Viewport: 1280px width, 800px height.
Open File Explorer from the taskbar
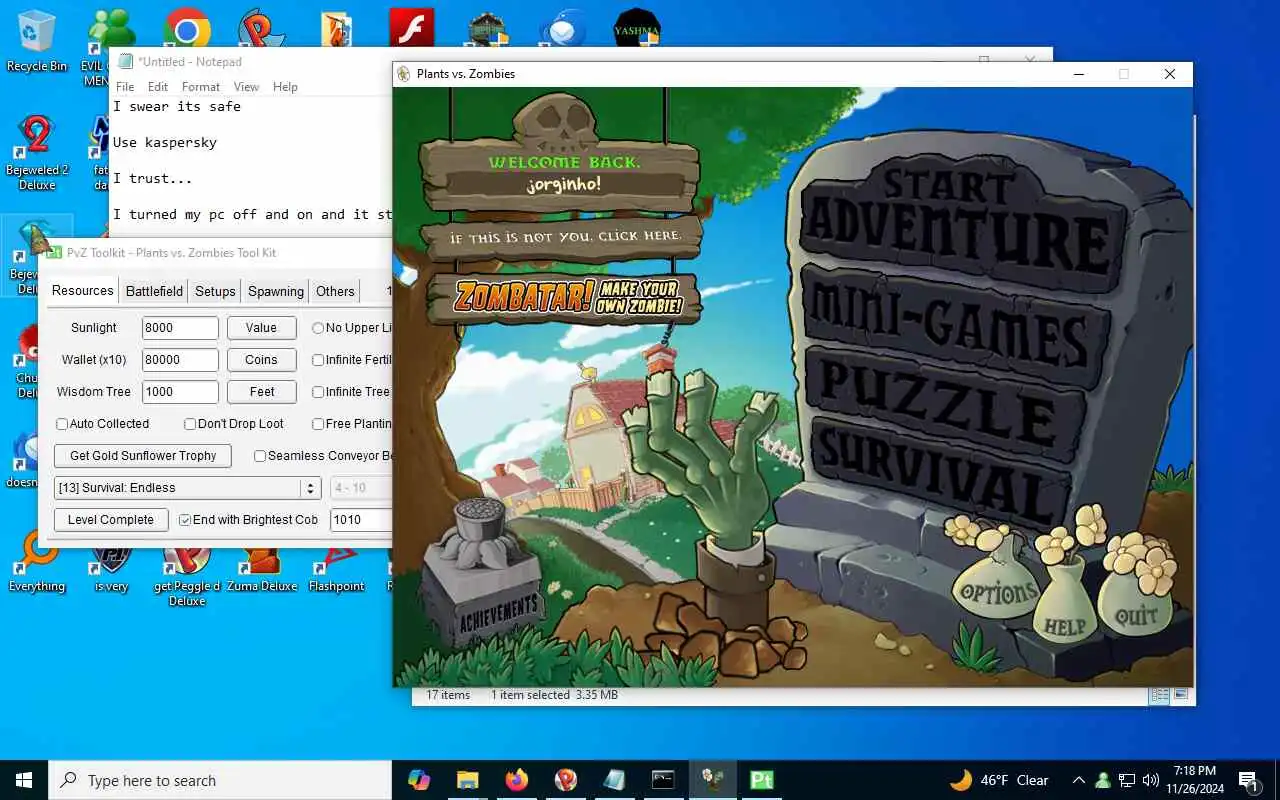[x=468, y=780]
